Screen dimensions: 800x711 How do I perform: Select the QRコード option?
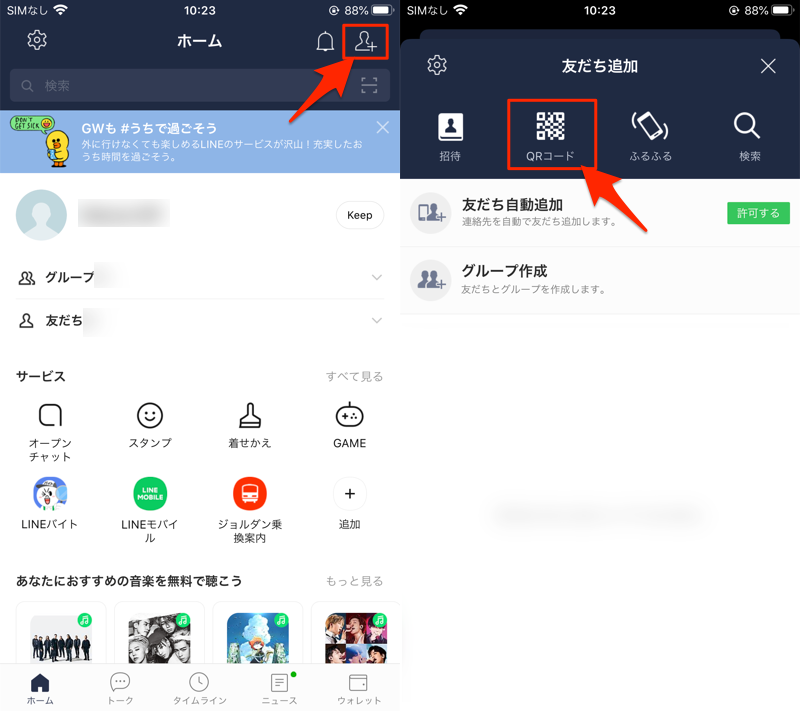pyautogui.click(x=551, y=134)
